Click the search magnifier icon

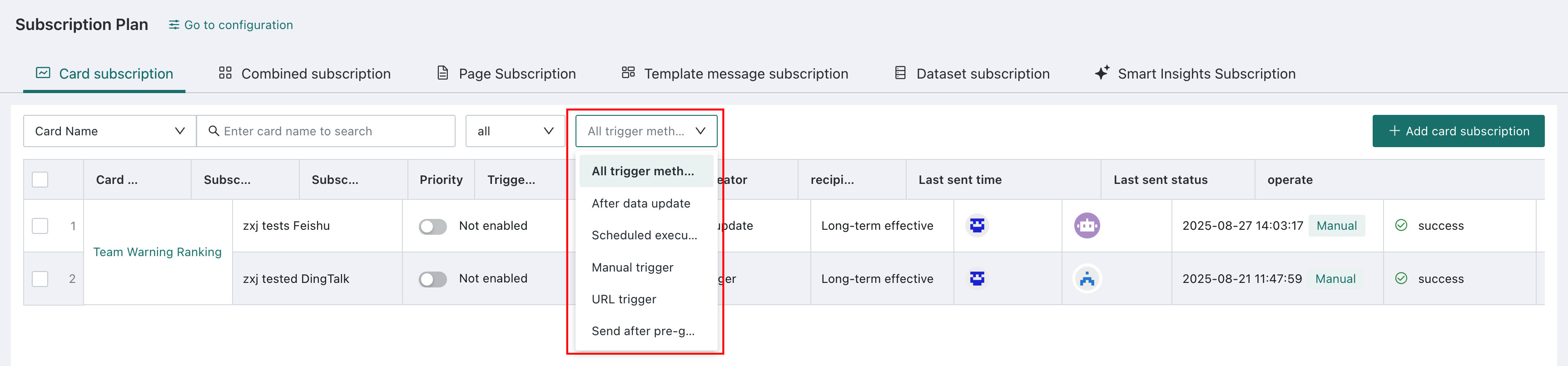click(x=213, y=131)
